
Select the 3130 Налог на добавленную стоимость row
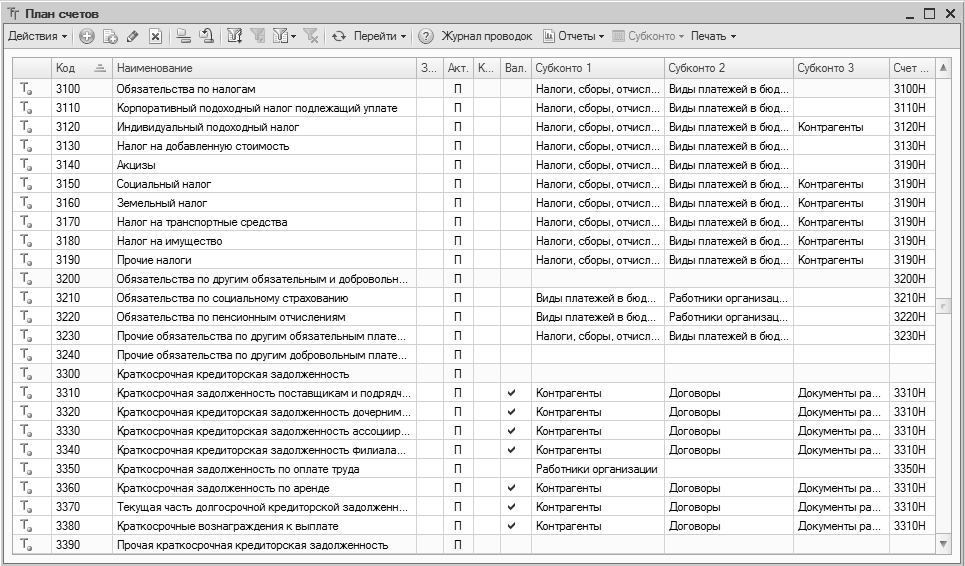(x=260, y=146)
